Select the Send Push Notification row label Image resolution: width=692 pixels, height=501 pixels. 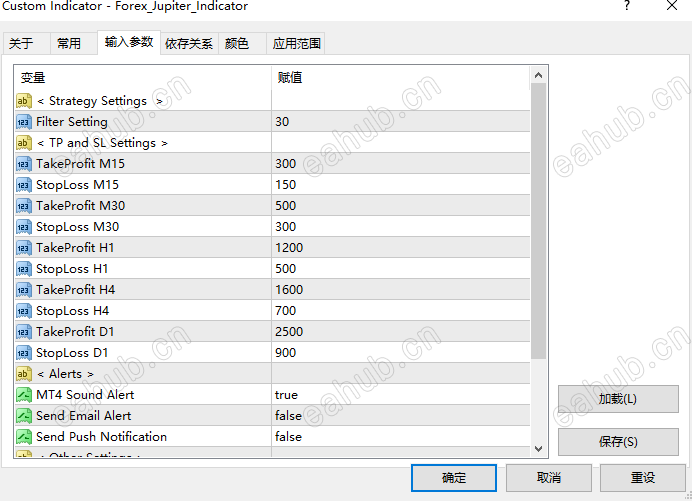click(102, 437)
